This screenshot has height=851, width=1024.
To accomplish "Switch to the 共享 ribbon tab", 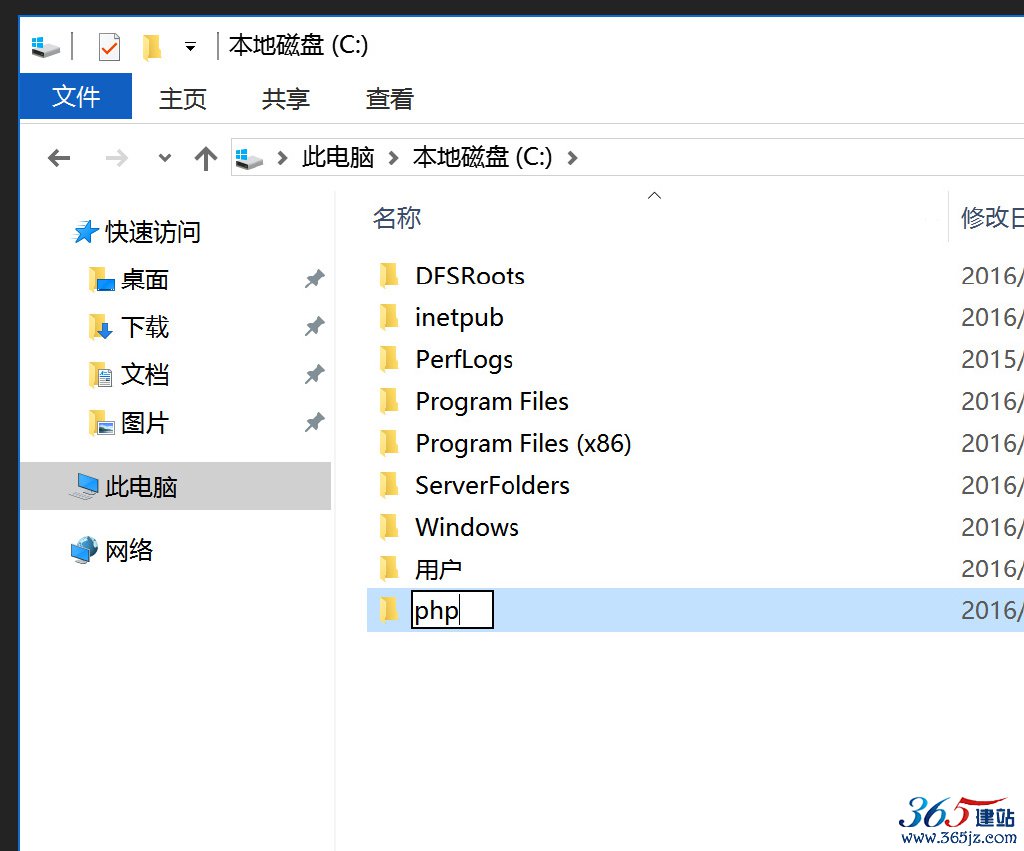I will pyautogui.click(x=285, y=99).
